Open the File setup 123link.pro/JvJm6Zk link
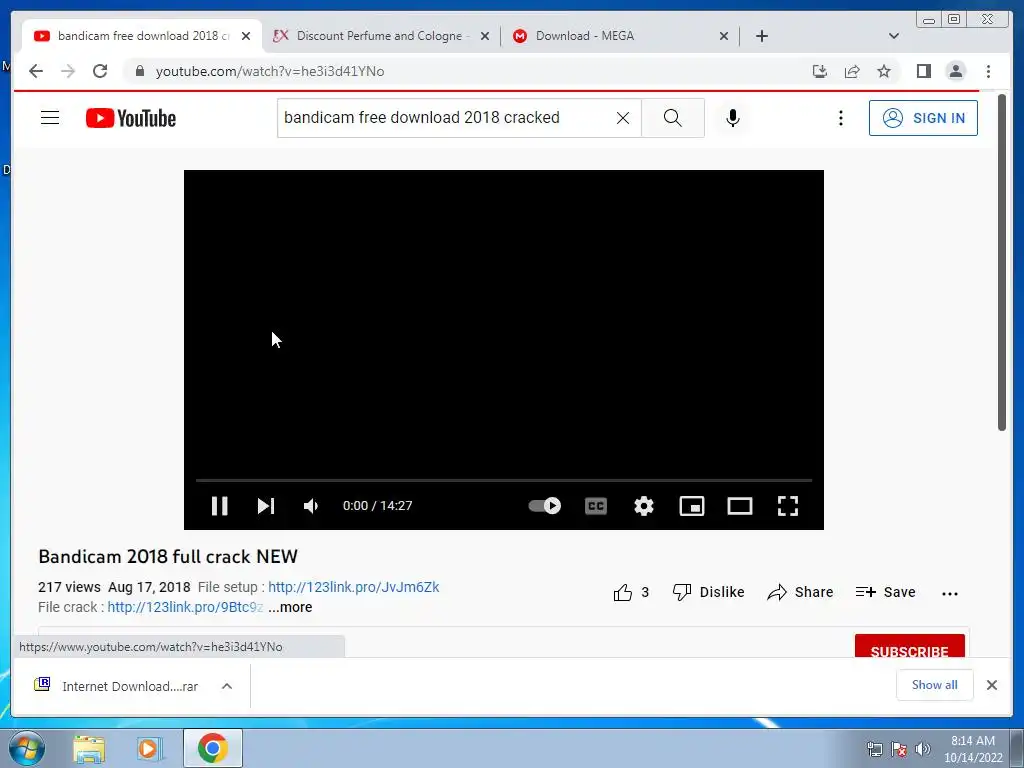1024x768 pixels. pos(353,587)
